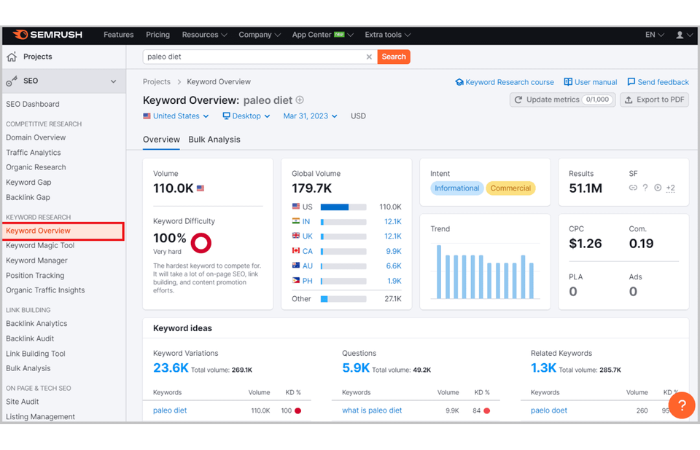This screenshot has width=700, height=450.
Task: Open the Projects home icon
Action: pyautogui.click(x=12, y=57)
